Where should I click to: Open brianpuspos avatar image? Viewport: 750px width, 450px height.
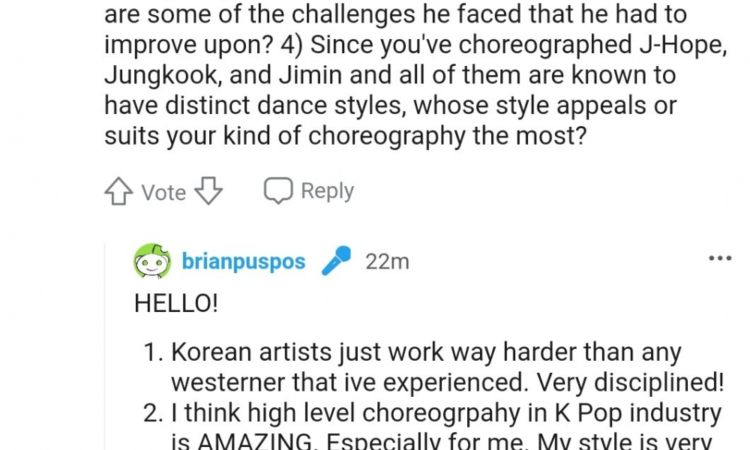click(152, 262)
